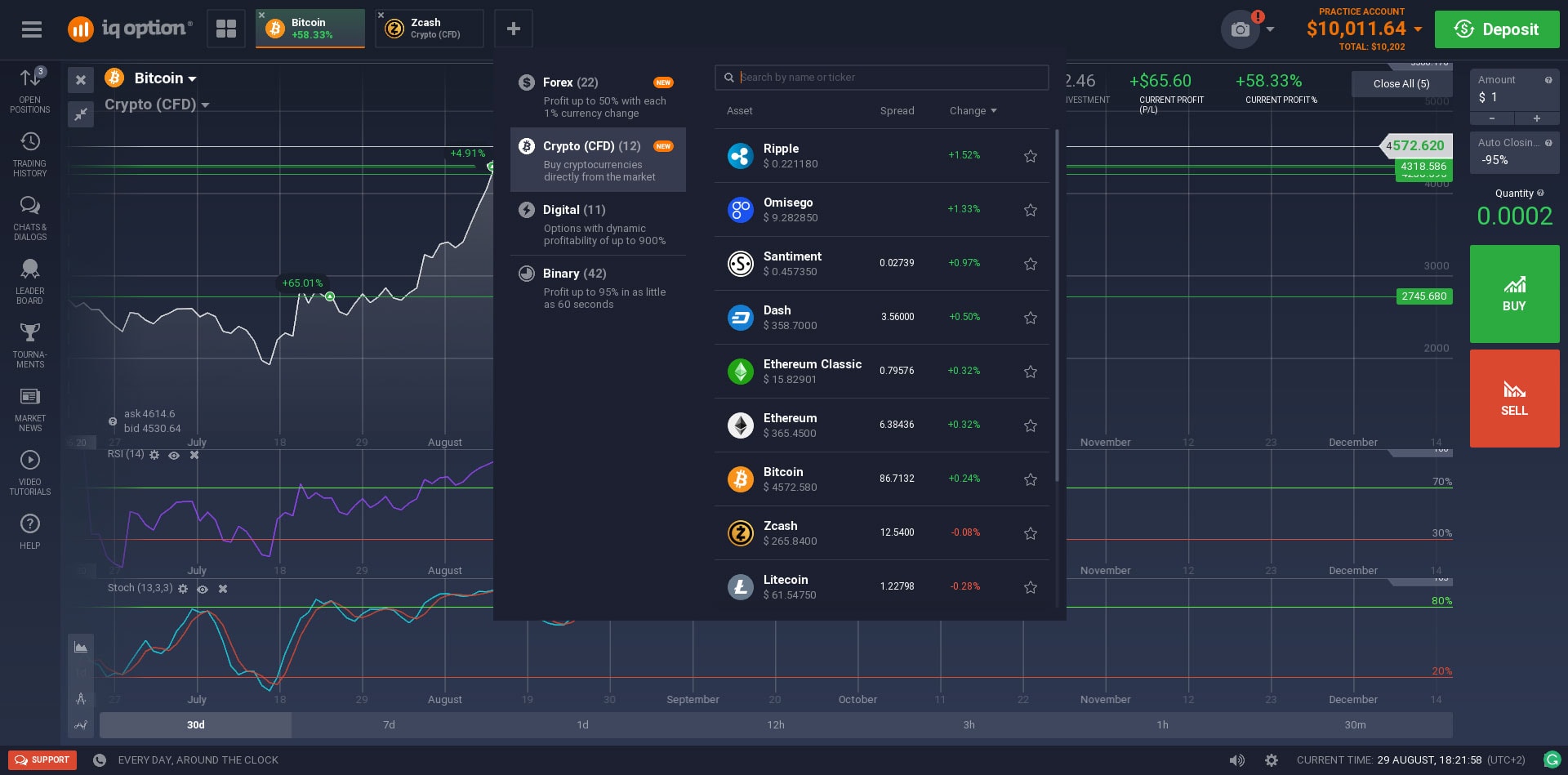Open the Auto Closing -95% setting
The height and width of the screenshot is (775, 1568).
pos(1514,152)
